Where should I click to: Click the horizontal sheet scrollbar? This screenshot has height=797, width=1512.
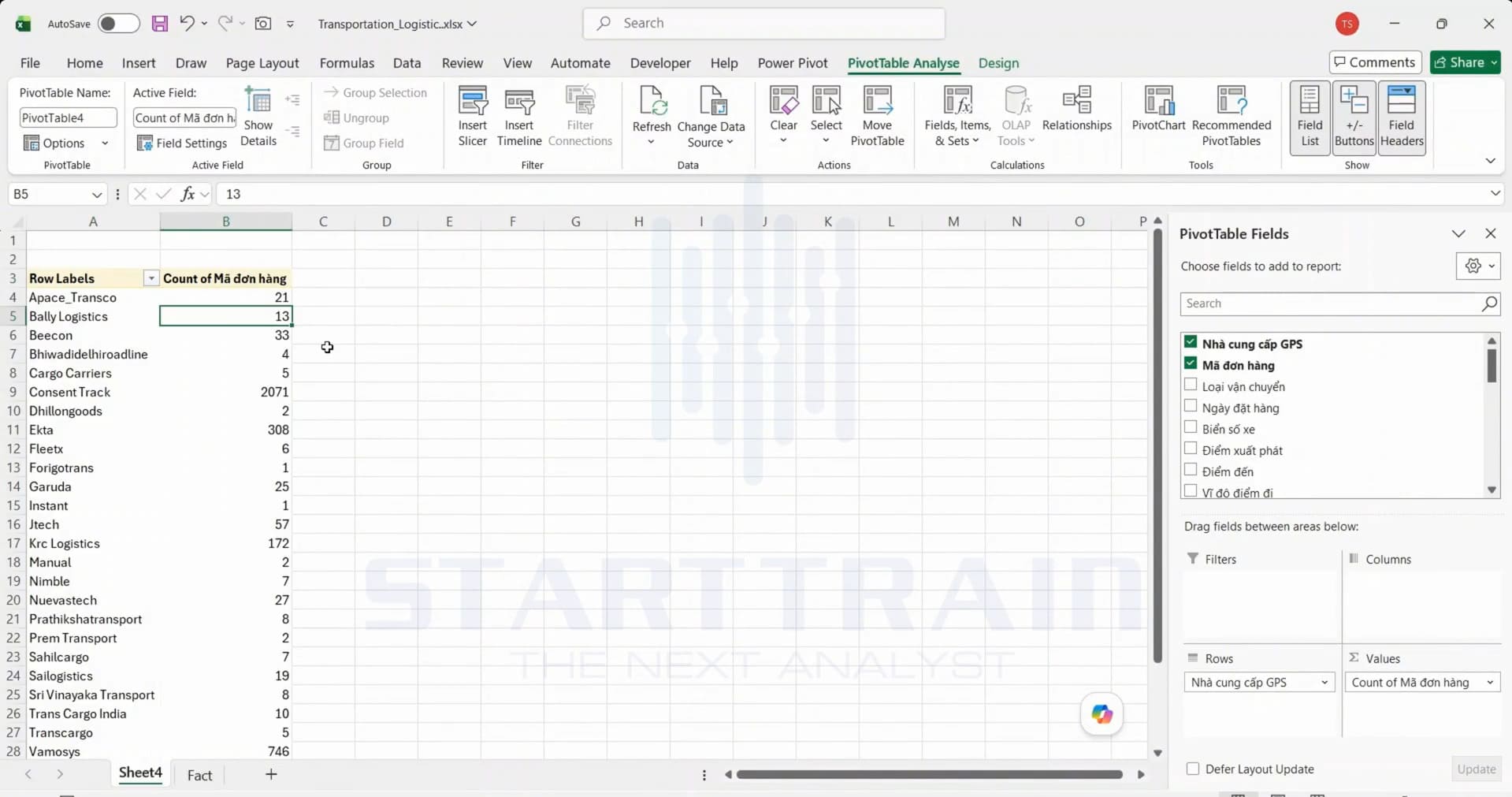tap(929, 775)
